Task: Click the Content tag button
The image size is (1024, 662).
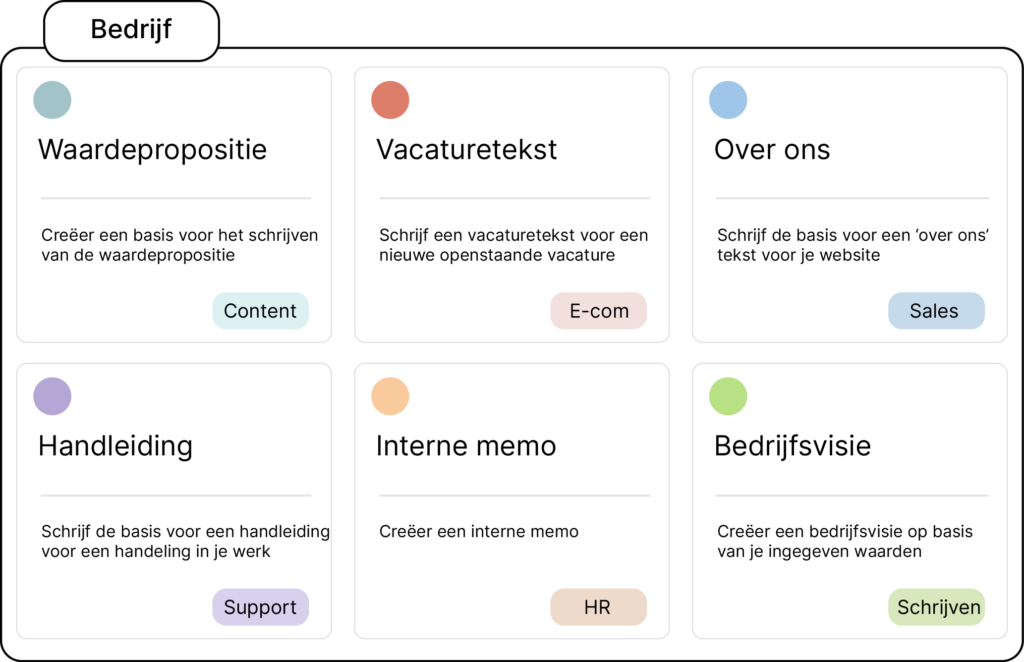Action: click(x=260, y=311)
